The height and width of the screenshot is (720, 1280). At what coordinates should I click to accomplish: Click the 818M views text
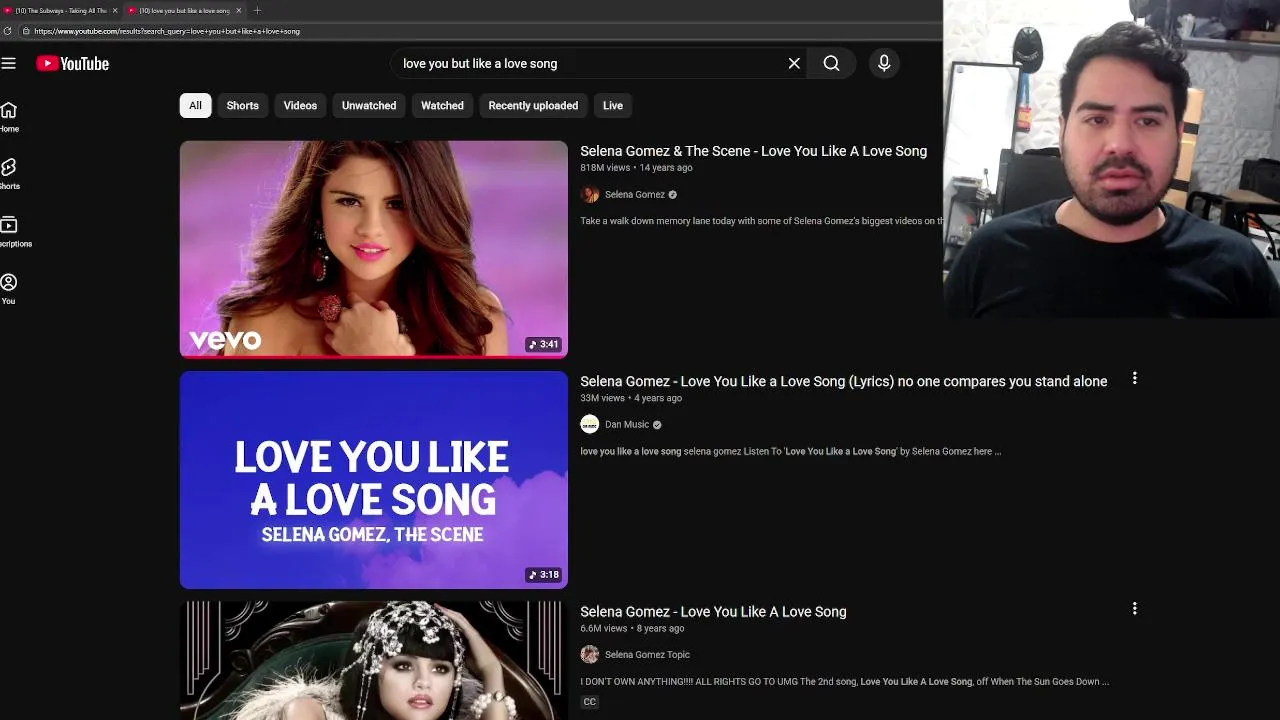pyautogui.click(x=605, y=168)
